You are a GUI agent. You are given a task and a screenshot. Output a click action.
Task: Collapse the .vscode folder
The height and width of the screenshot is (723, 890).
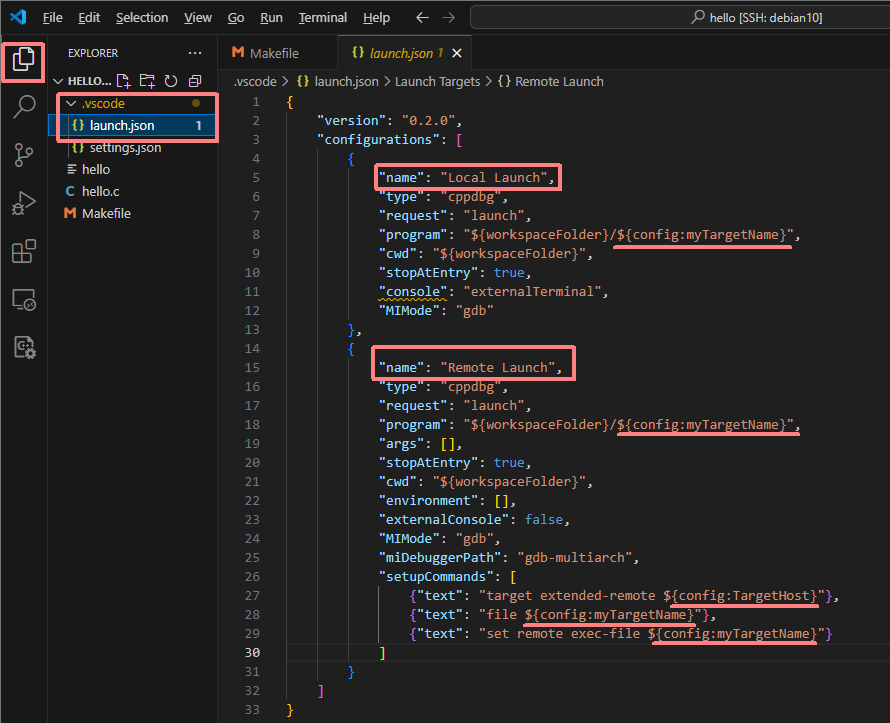(69, 102)
